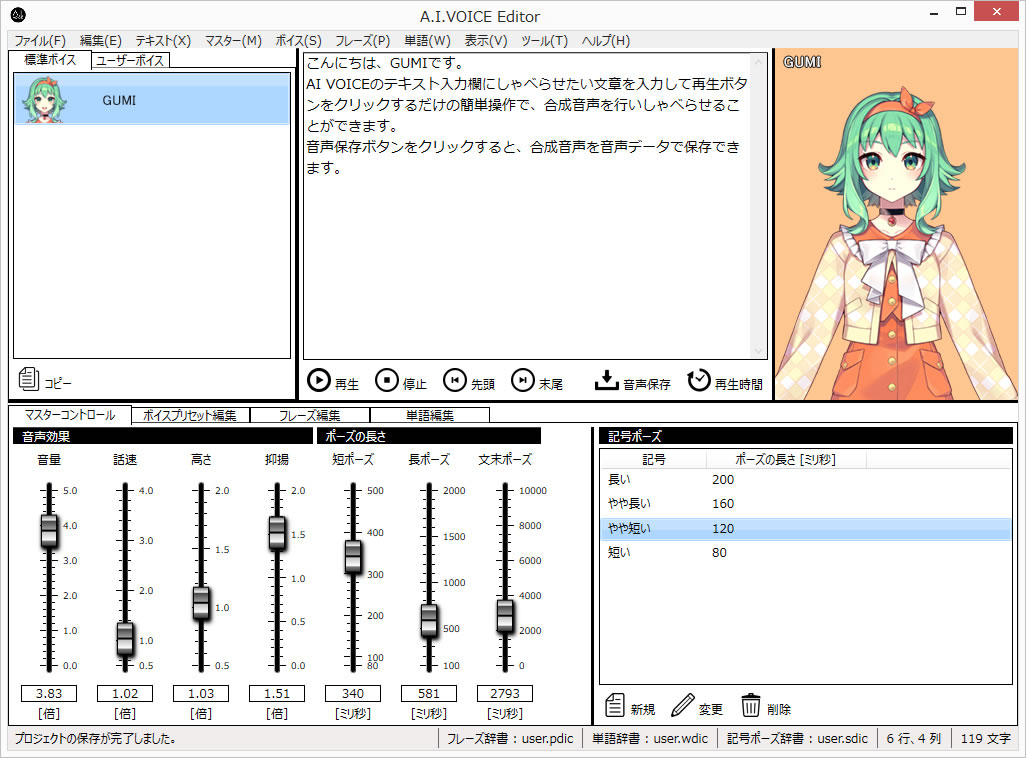Click the 長ポーズ slider handle
Viewport: 1026px width, 758px height.
[x=429, y=620]
